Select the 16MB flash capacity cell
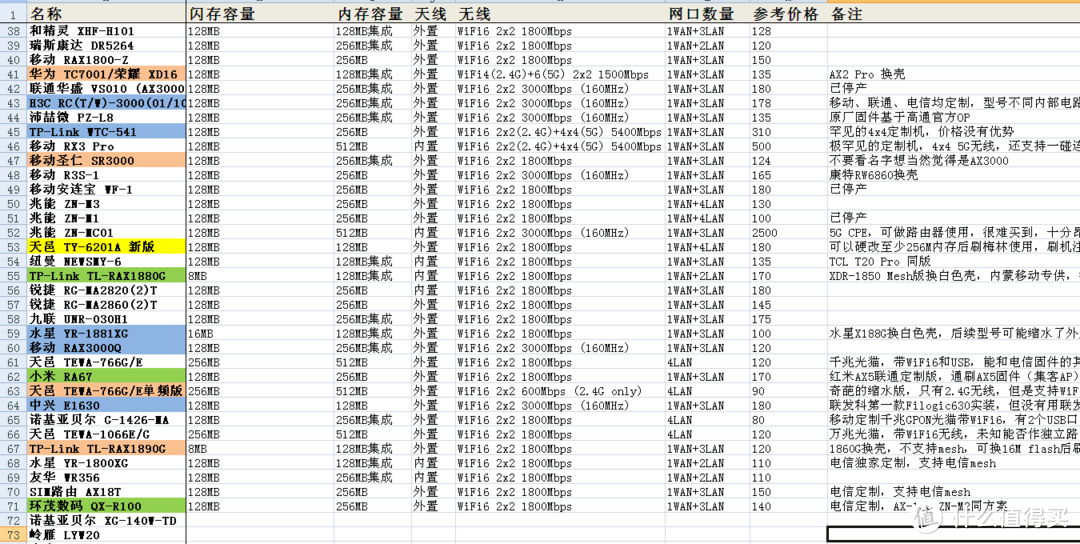The image size is (1080, 544). click(x=260, y=333)
